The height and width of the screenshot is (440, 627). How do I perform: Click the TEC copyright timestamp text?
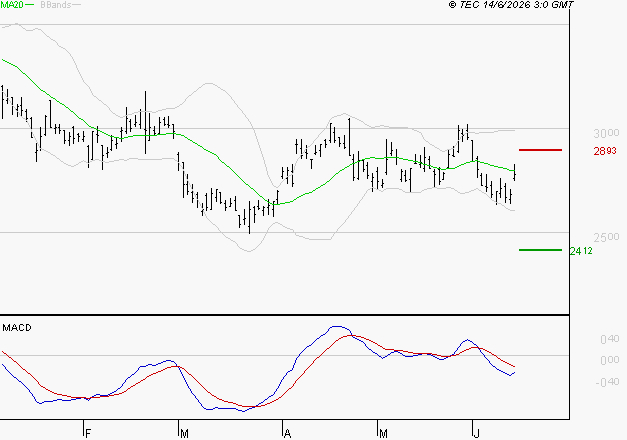tap(511, 5)
